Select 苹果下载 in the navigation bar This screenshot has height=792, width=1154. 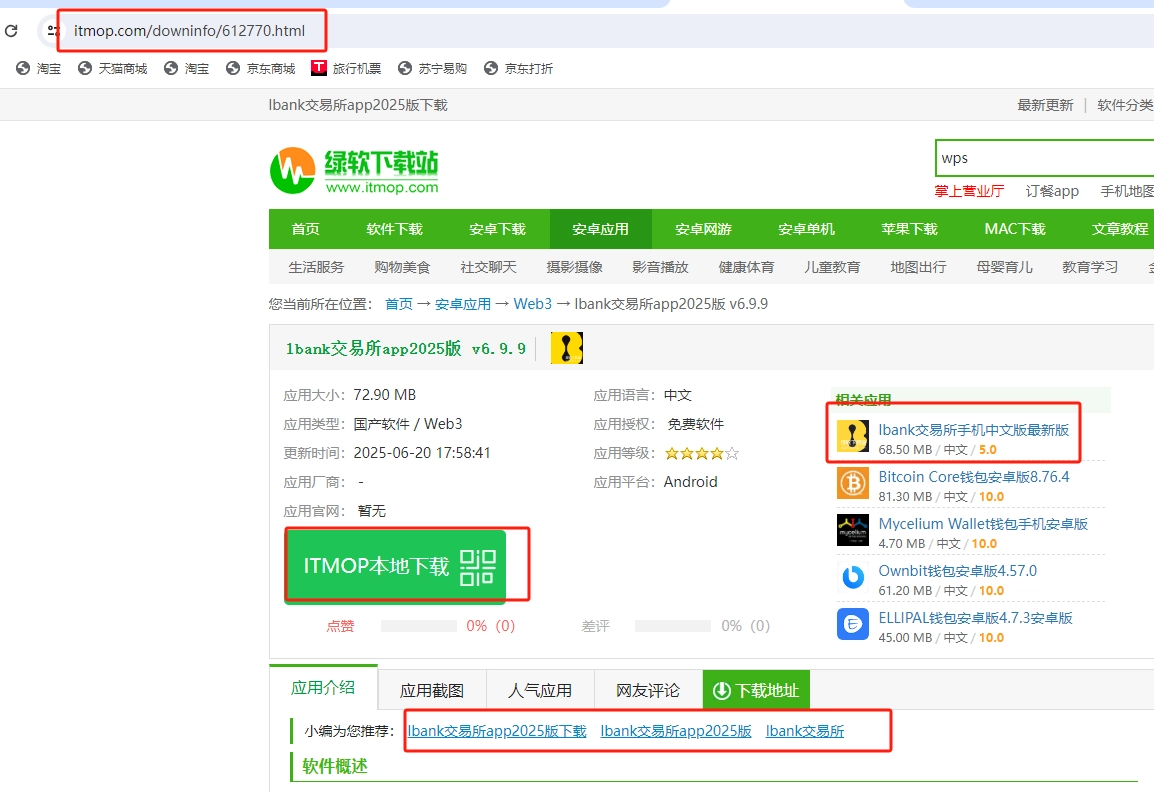909,229
